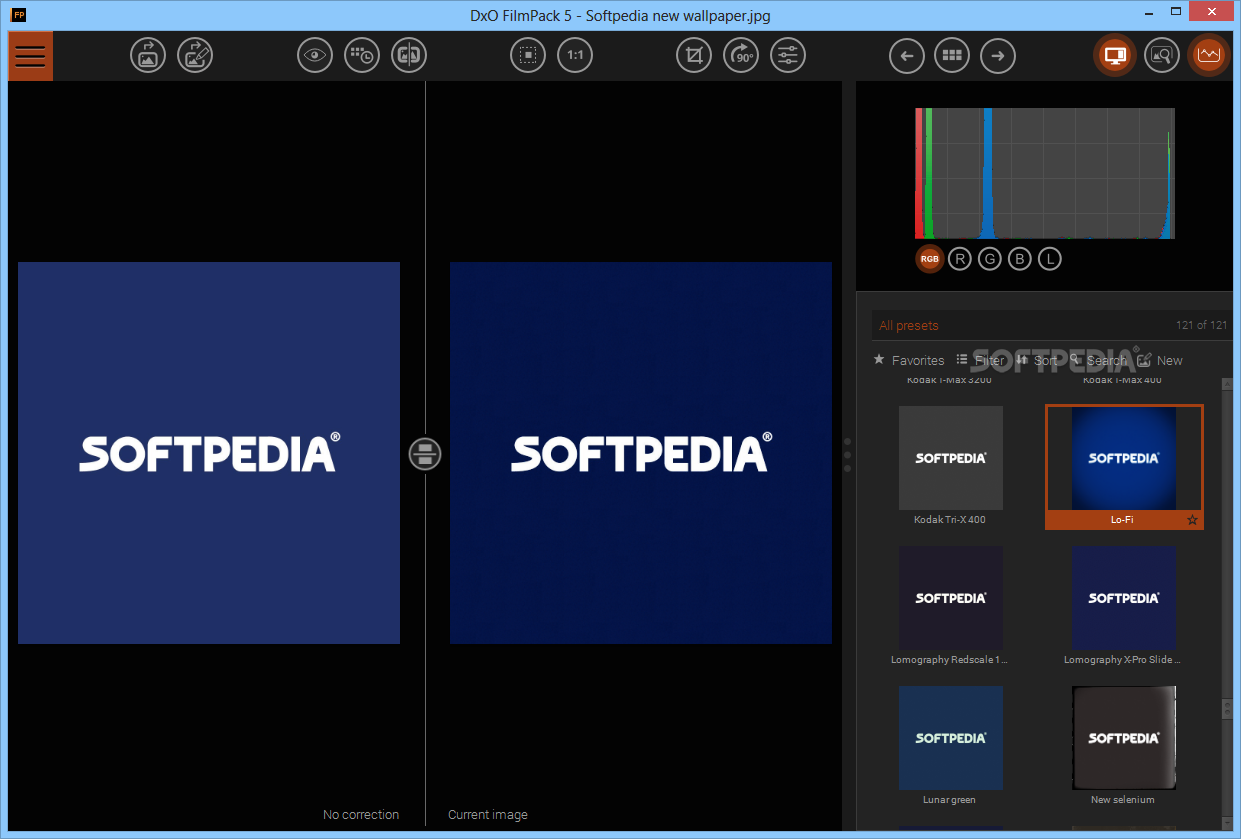The height and width of the screenshot is (839, 1241).
Task: Toggle the eye preview compare icon
Action: coord(315,55)
